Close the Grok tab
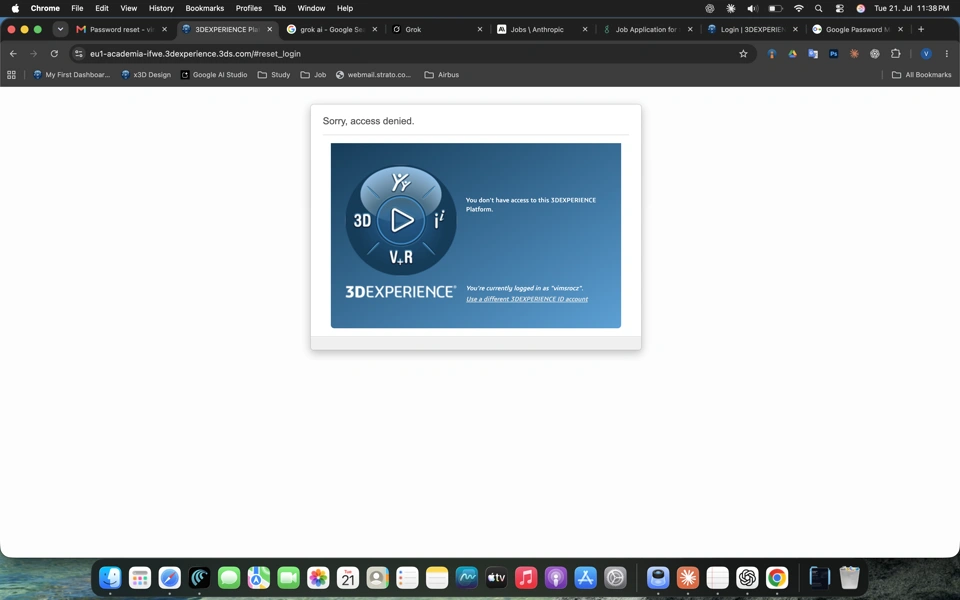The image size is (960, 600). click(x=479, y=29)
